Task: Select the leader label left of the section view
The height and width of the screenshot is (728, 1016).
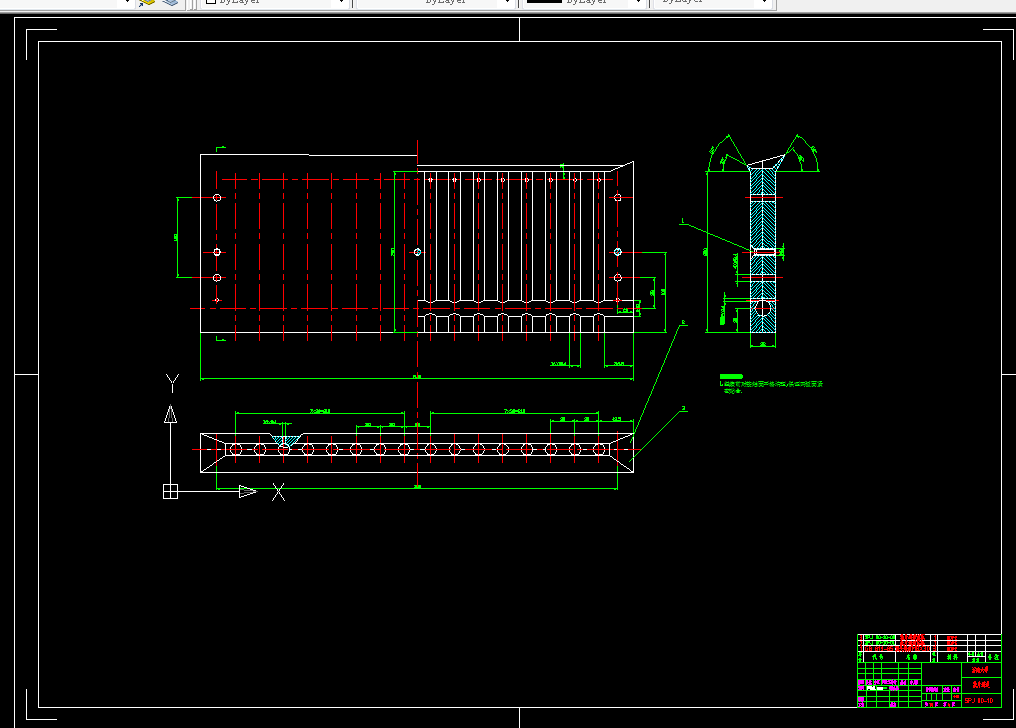Action: [x=682, y=222]
